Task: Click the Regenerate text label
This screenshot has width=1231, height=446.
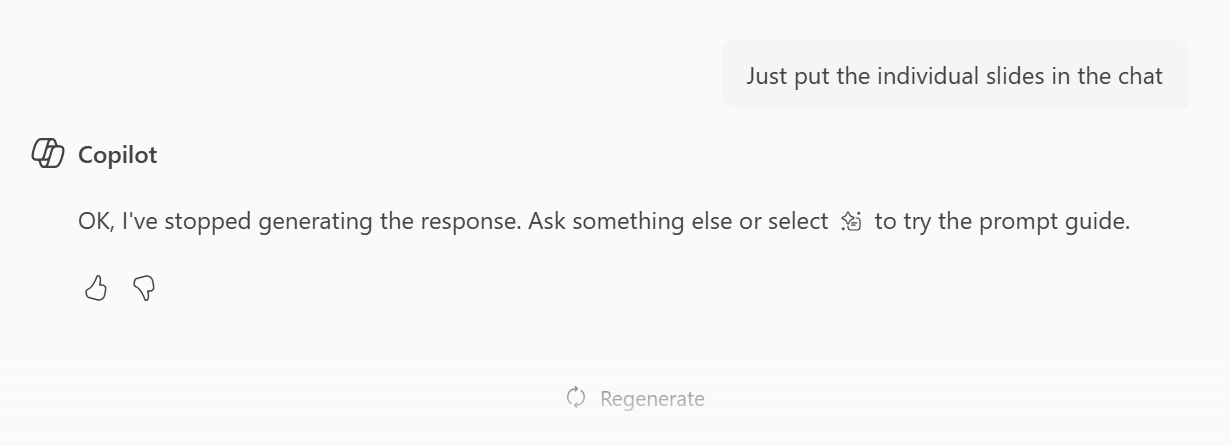Action: coord(652,399)
